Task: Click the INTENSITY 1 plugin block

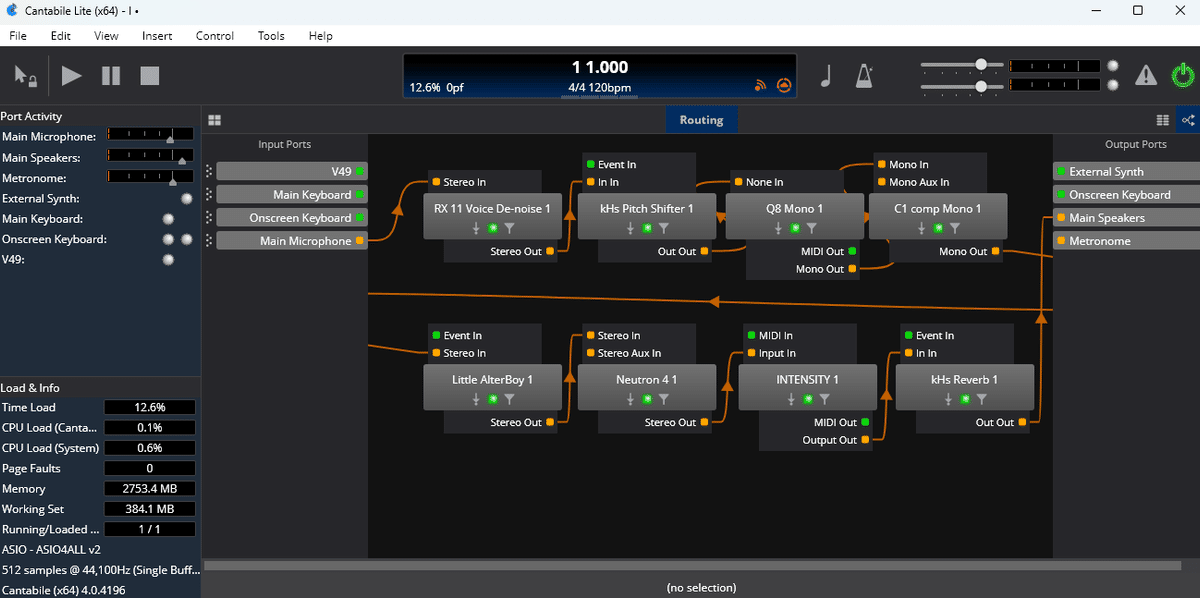Action: pyautogui.click(x=807, y=388)
